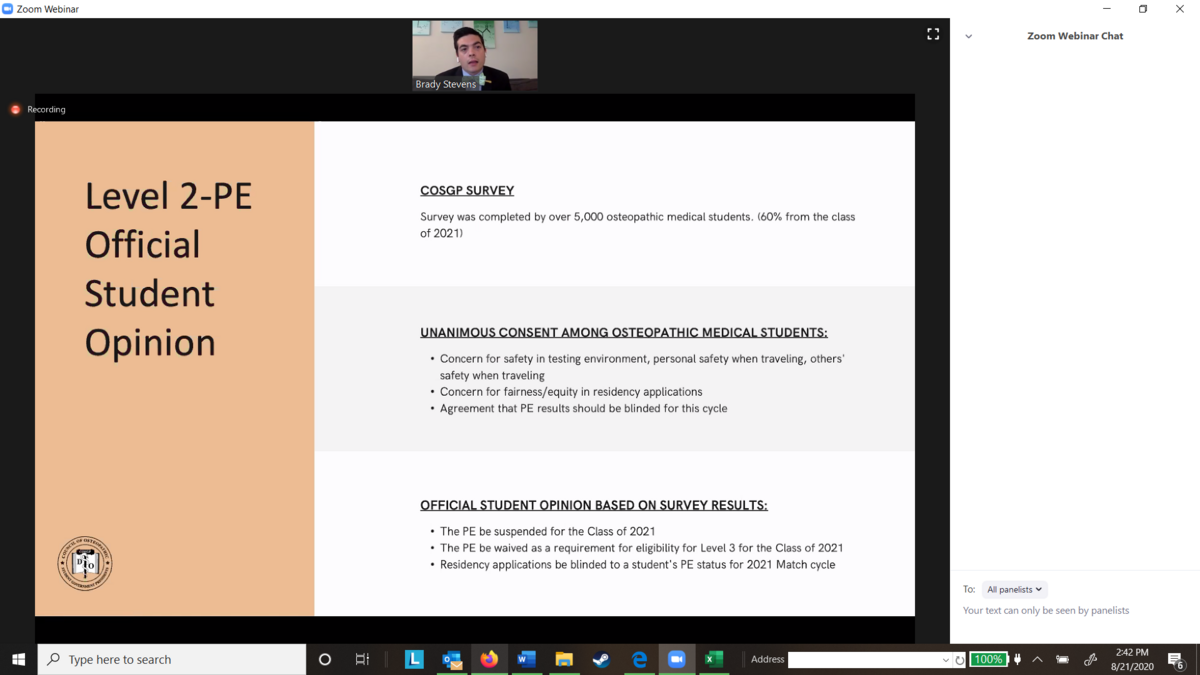Open Cortana from the taskbar
Viewport: 1200px width, 675px height.
(324, 659)
